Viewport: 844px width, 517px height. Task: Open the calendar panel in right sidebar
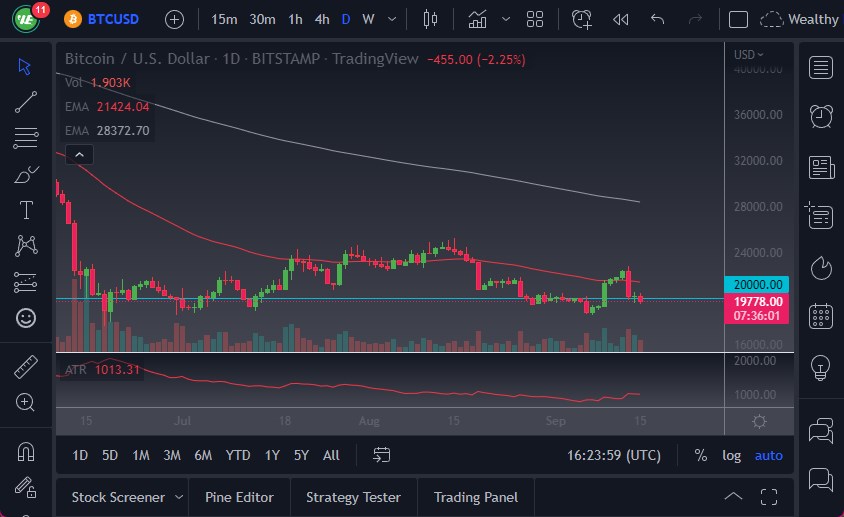(x=821, y=316)
